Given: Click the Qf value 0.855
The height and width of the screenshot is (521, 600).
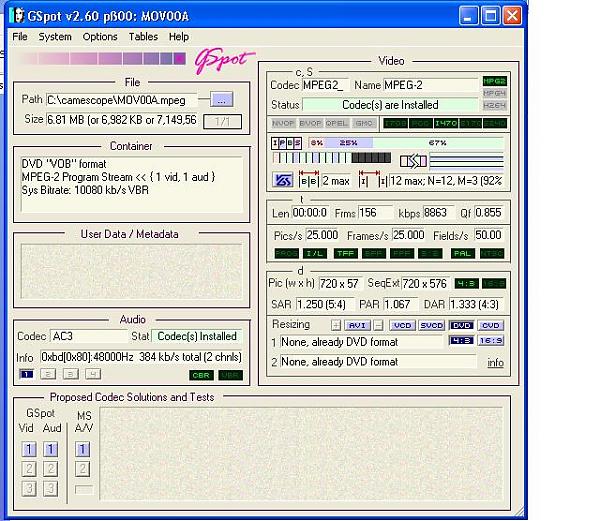Looking at the screenshot, I should (x=489, y=213).
